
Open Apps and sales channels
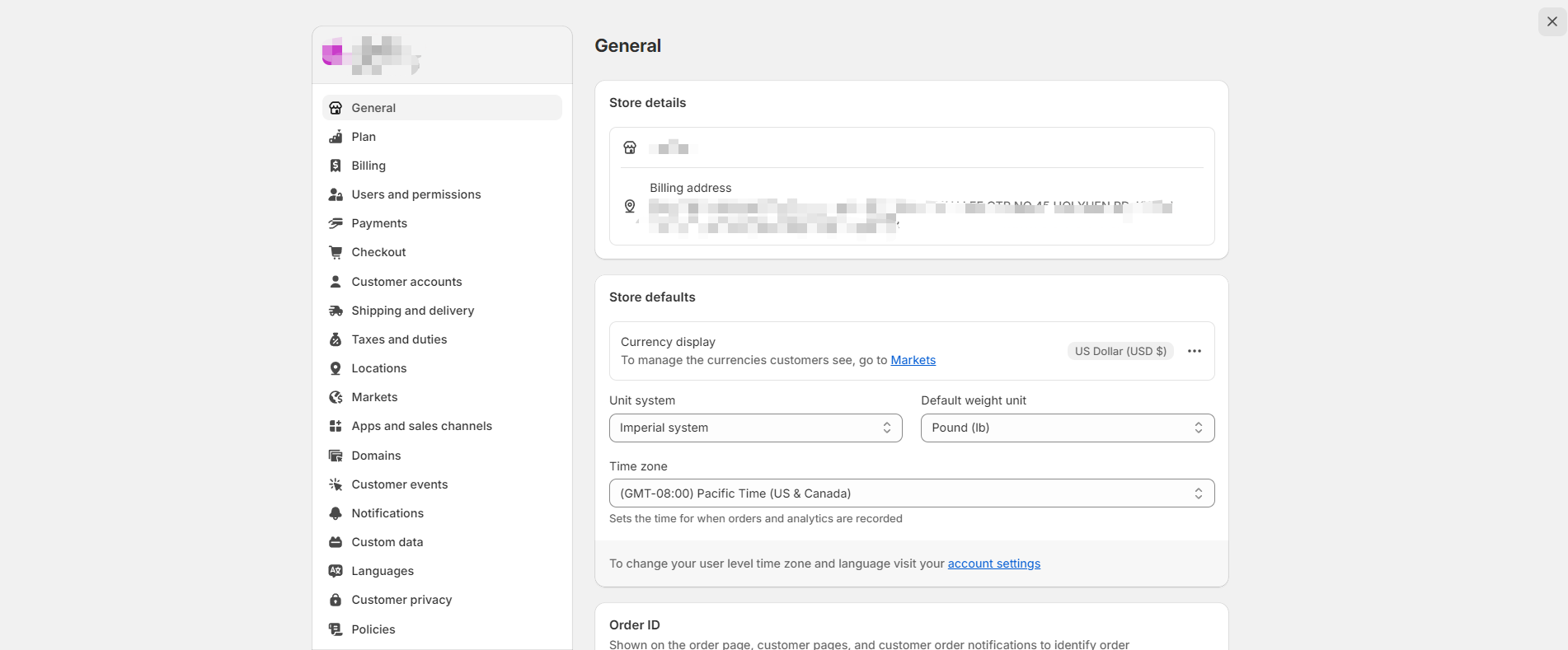coord(442,426)
